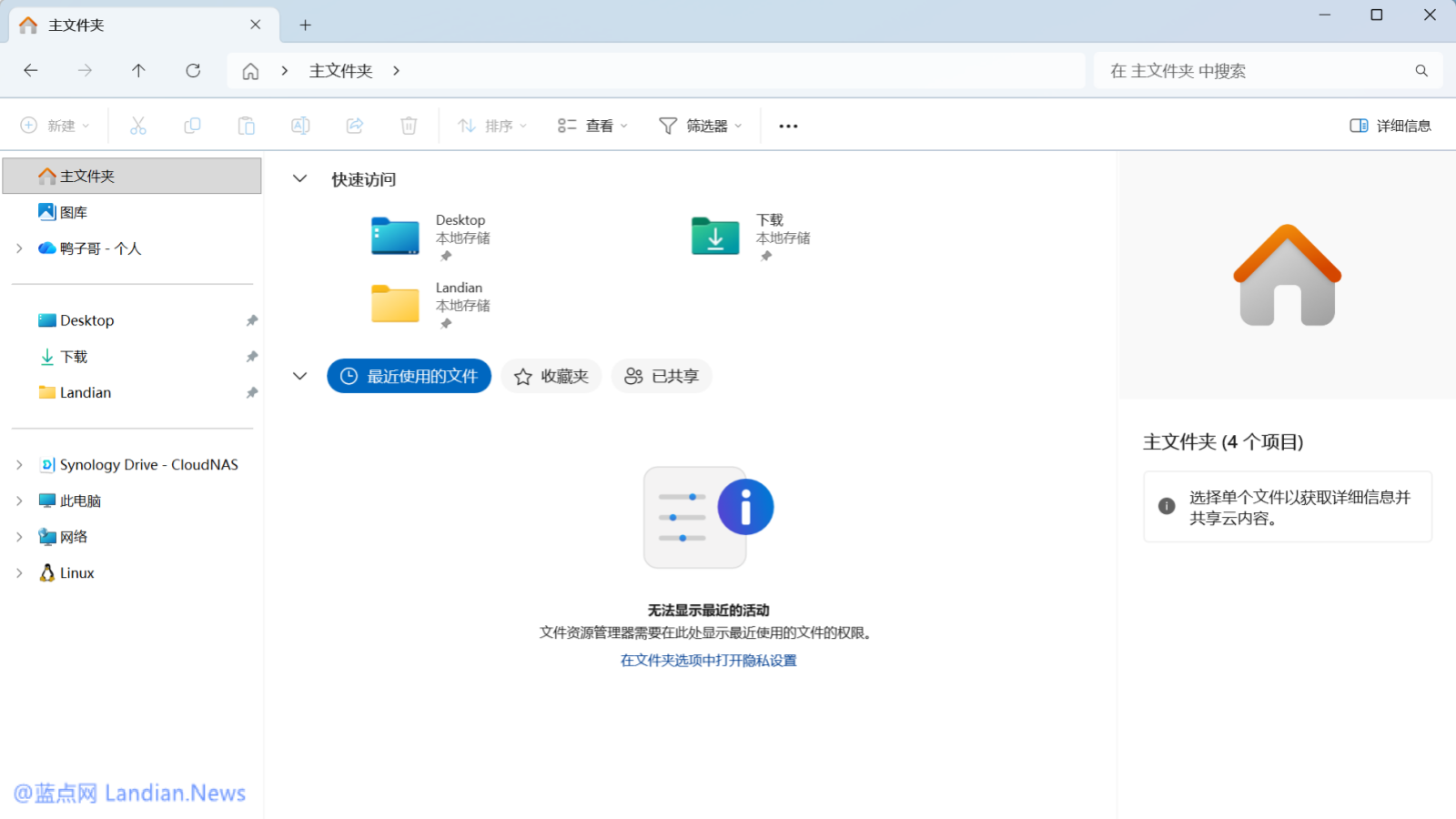The image size is (1456, 819).
Task: Open the privacy settings link in folder options
Action: point(708,661)
